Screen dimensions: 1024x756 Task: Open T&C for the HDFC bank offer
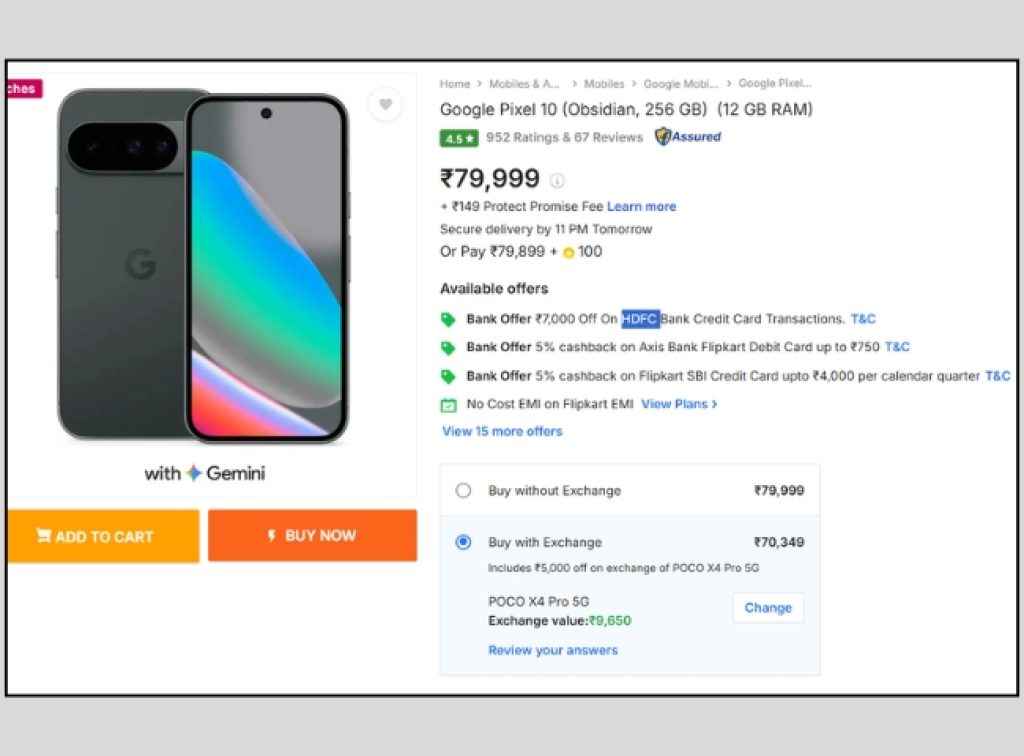coord(862,318)
